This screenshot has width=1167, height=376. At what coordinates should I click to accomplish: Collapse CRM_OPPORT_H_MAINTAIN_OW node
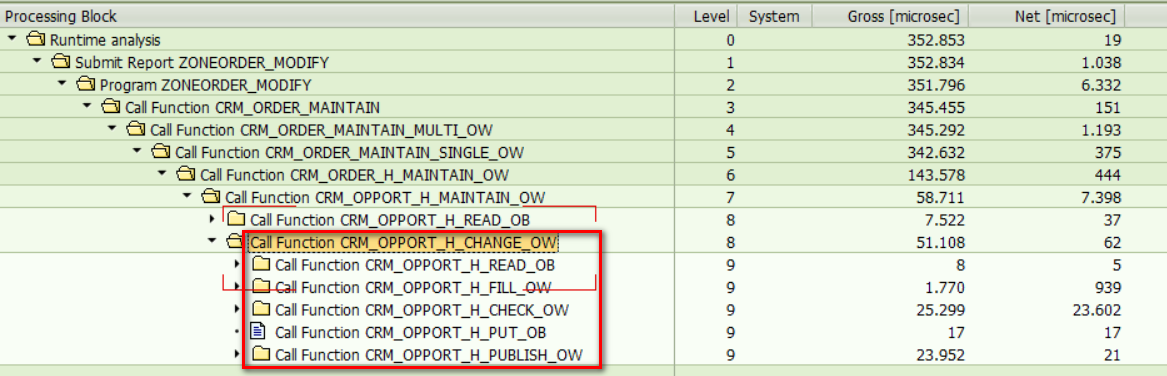[188, 197]
